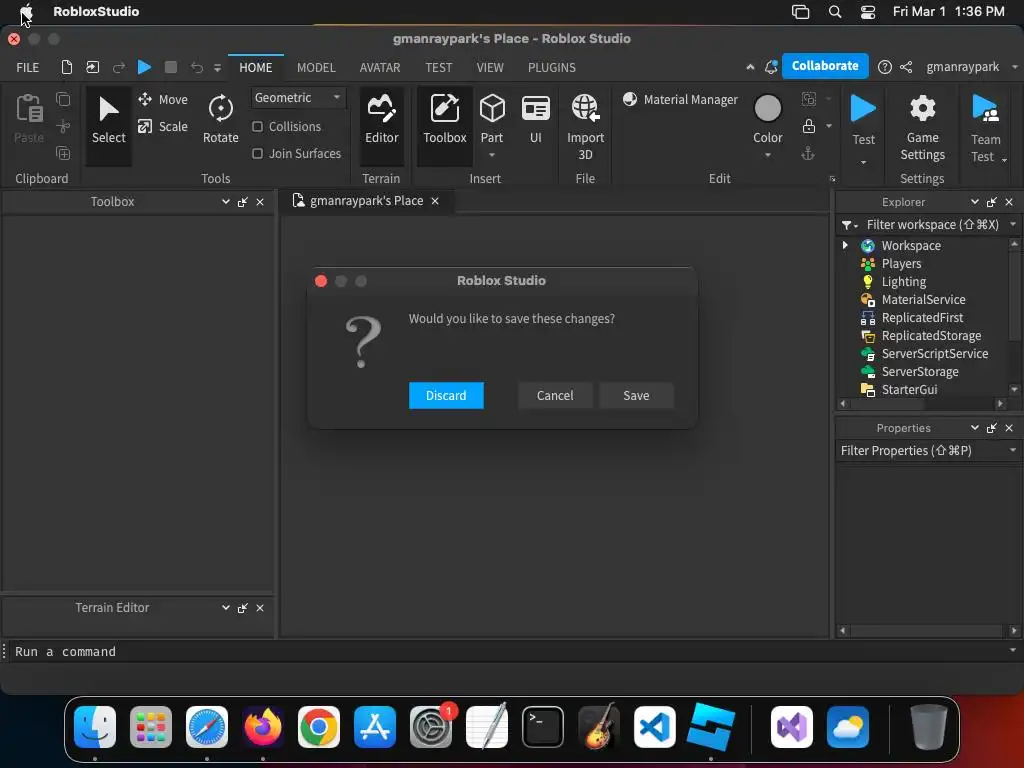Screen dimensions: 1024x768
Task: Open the Geometric mode dropdown
Action: click(x=298, y=98)
